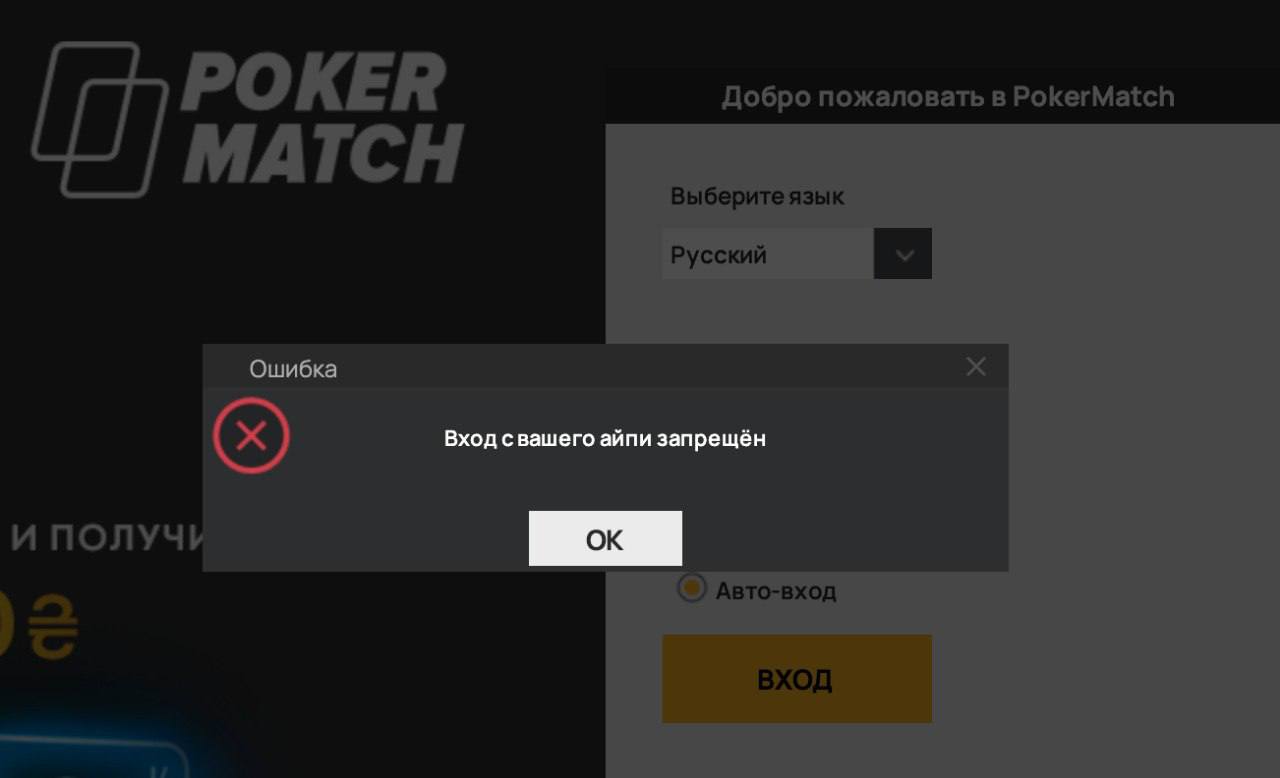1280x778 pixels.
Task: Click OK in the error dialog
Action: point(605,539)
